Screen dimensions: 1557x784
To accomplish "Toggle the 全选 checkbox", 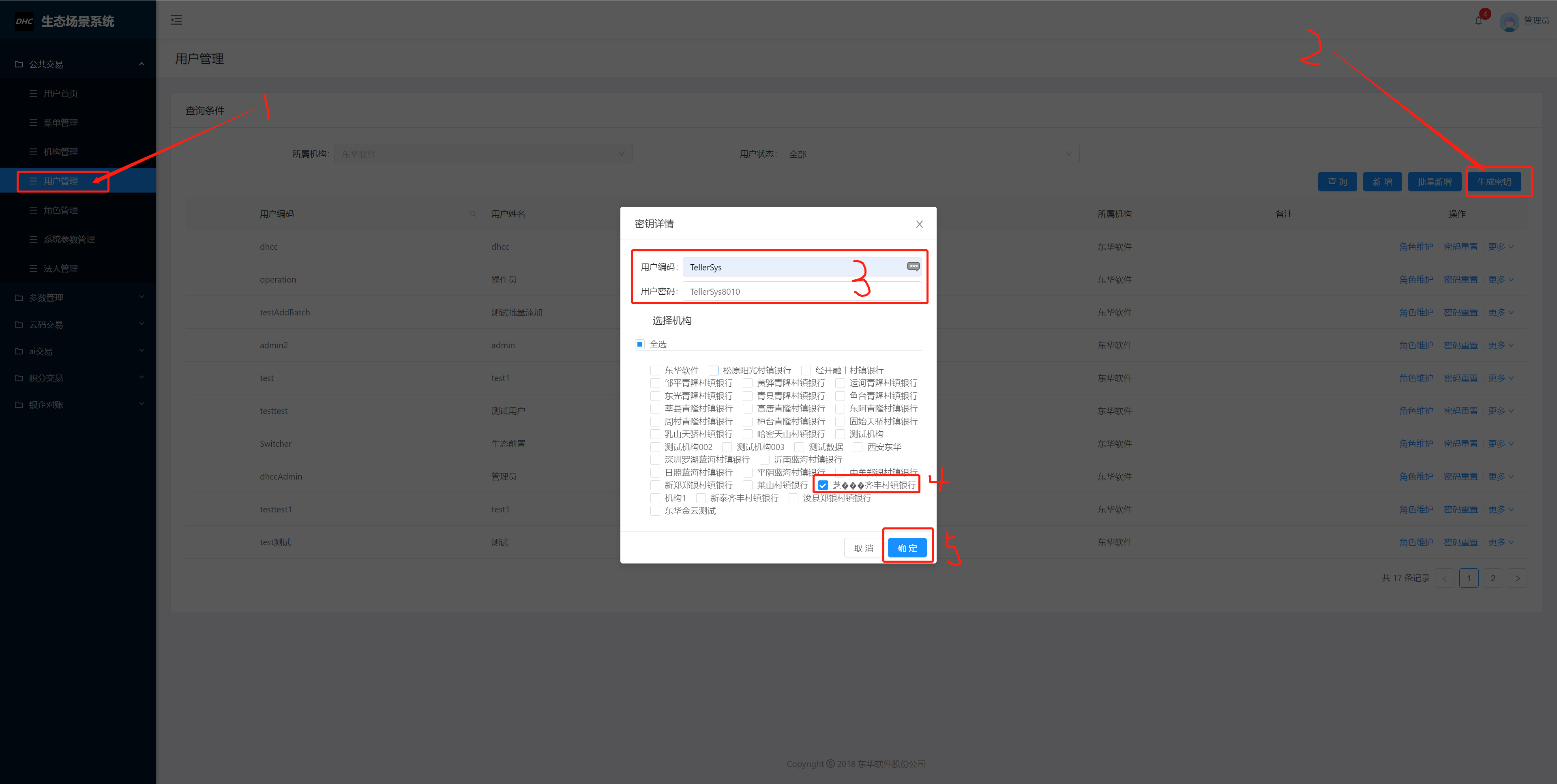I will coord(639,344).
